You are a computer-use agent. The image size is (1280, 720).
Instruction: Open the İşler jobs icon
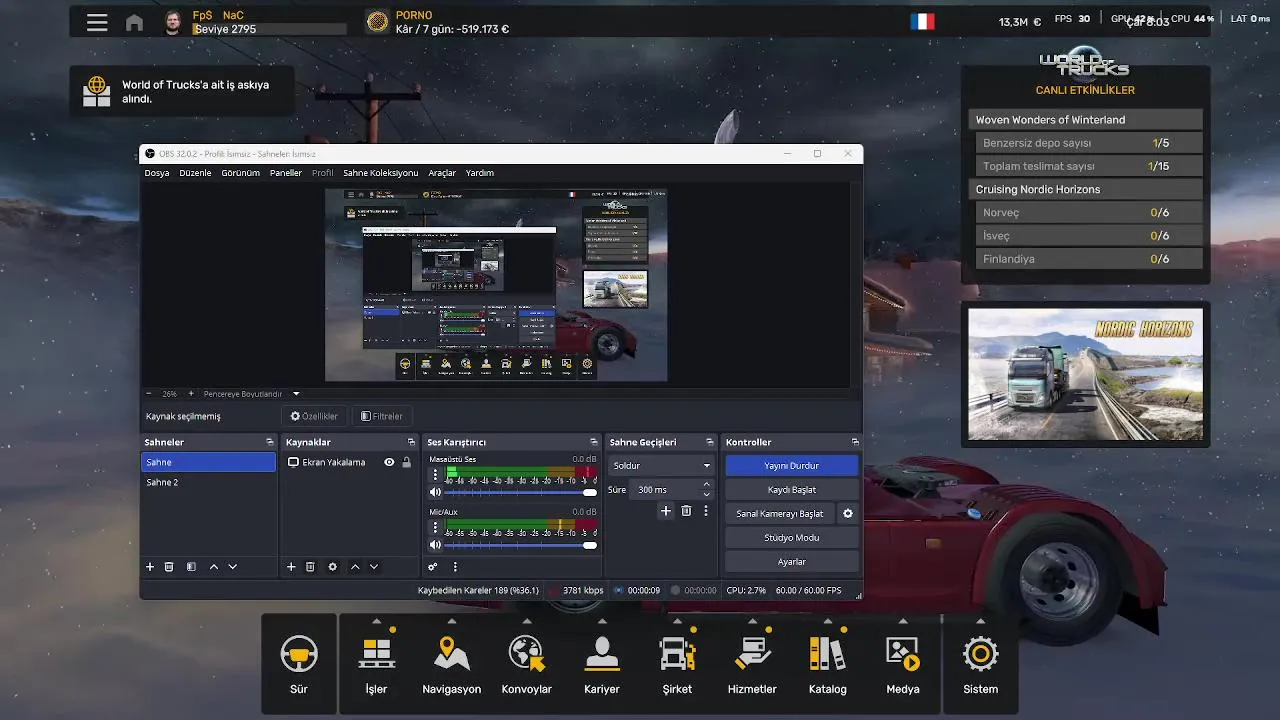tap(376, 656)
